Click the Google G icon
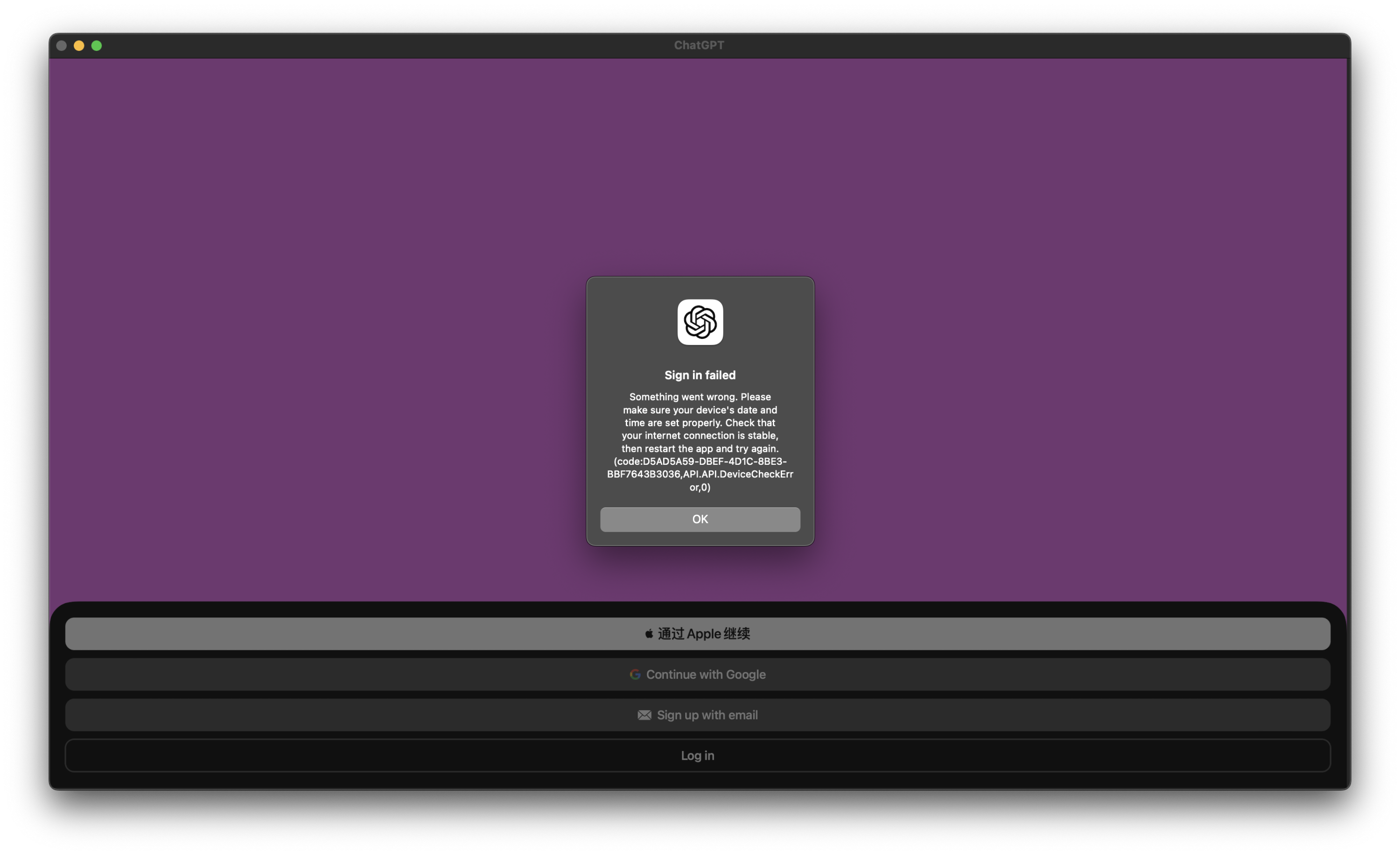 (635, 674)
